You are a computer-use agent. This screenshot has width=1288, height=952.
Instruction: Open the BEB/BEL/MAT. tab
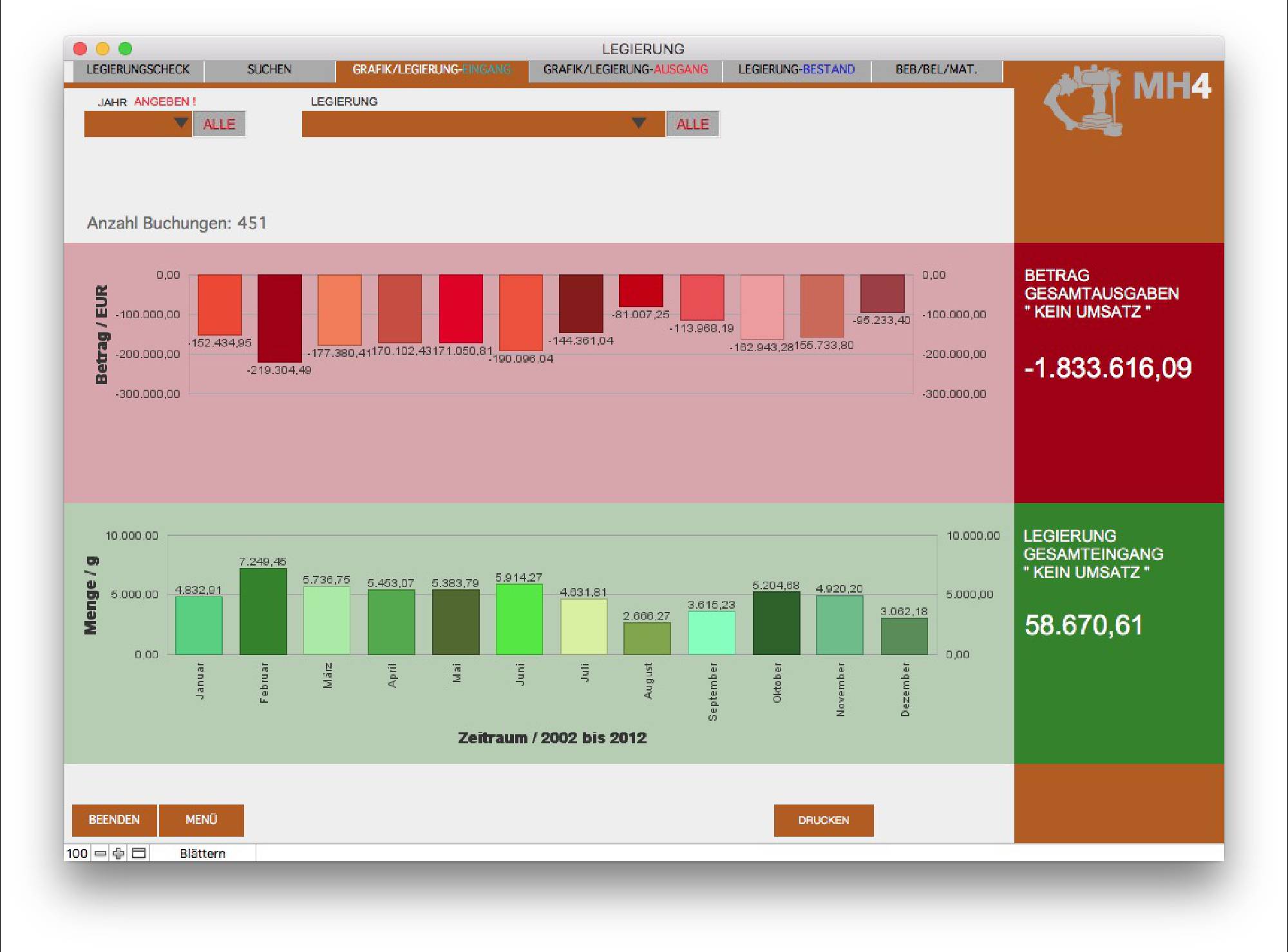(x=936, y=70)
